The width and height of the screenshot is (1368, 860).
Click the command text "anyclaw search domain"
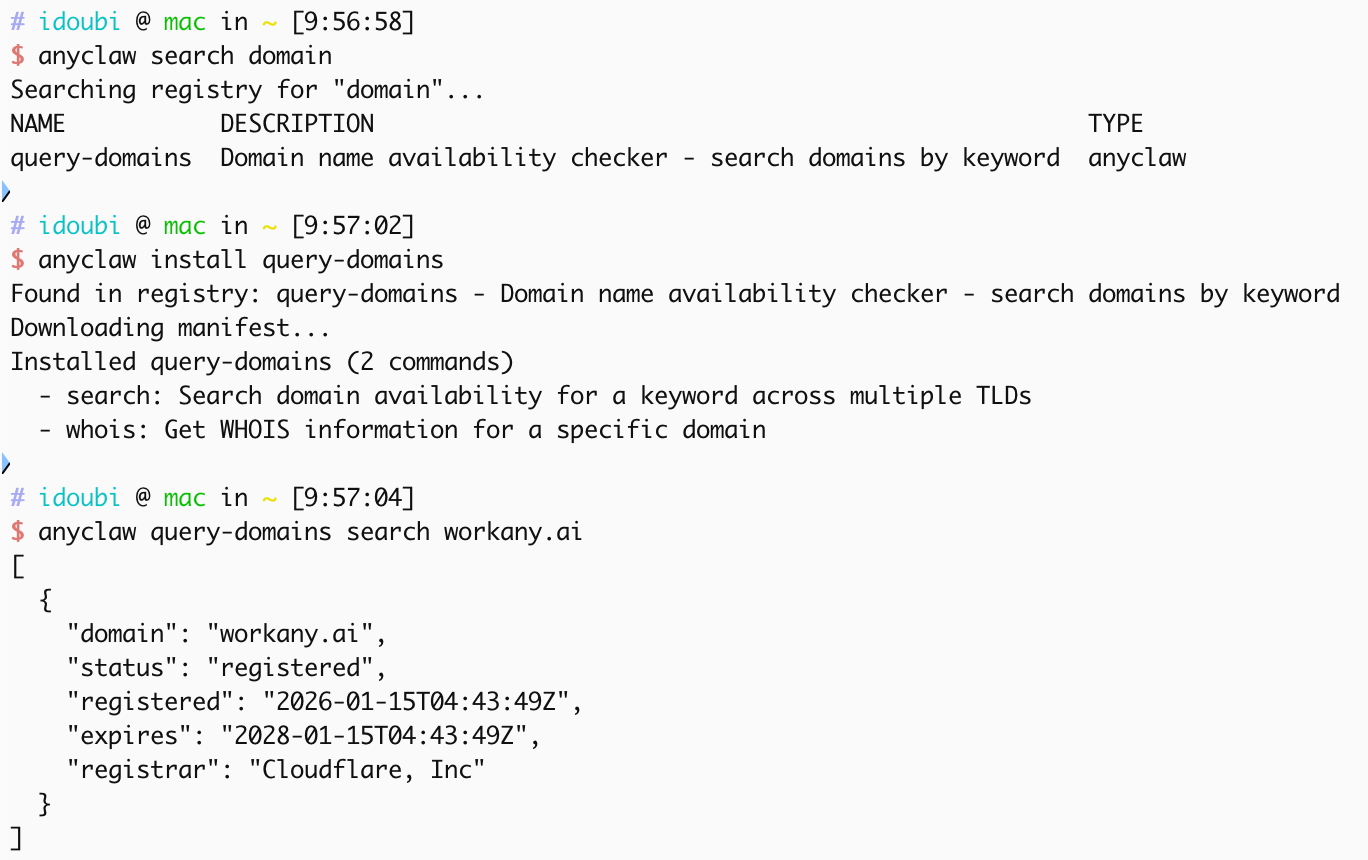185,56
